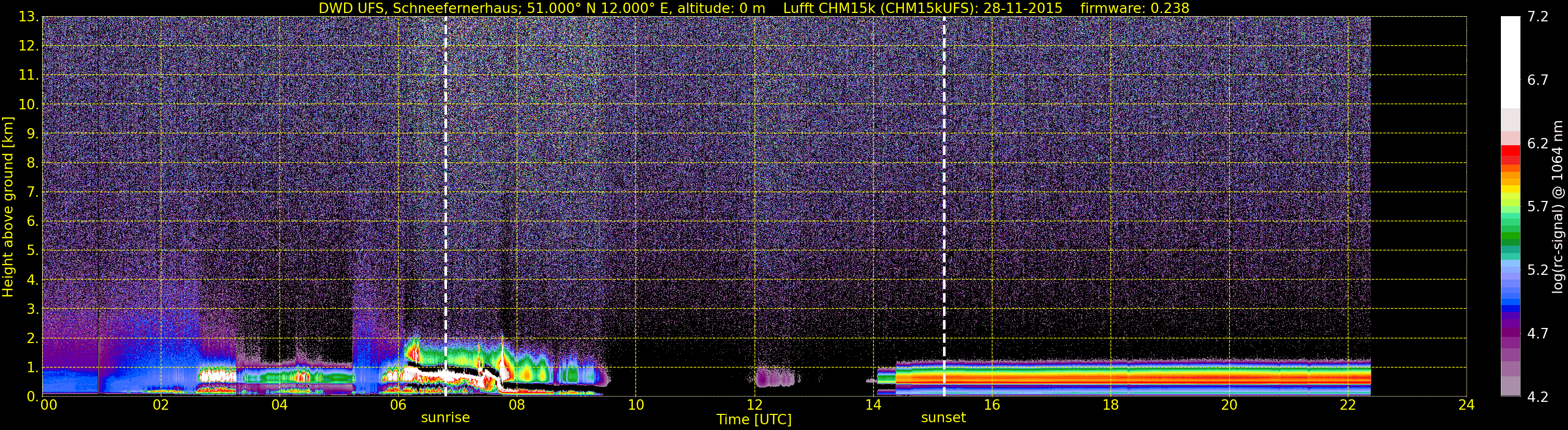Click the colorbar label '6.2'

click(1538, 144)
